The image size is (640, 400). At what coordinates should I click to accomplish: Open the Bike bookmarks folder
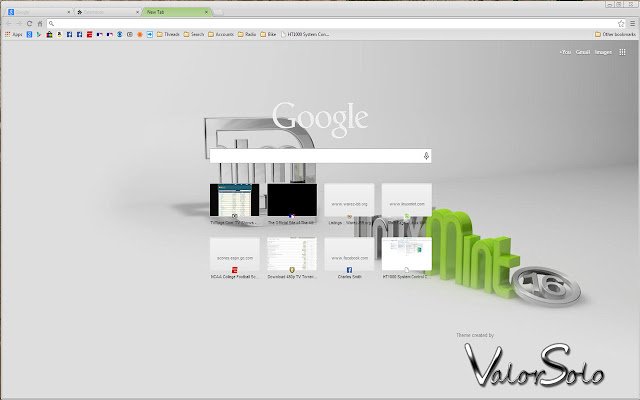tap(268, 35)
